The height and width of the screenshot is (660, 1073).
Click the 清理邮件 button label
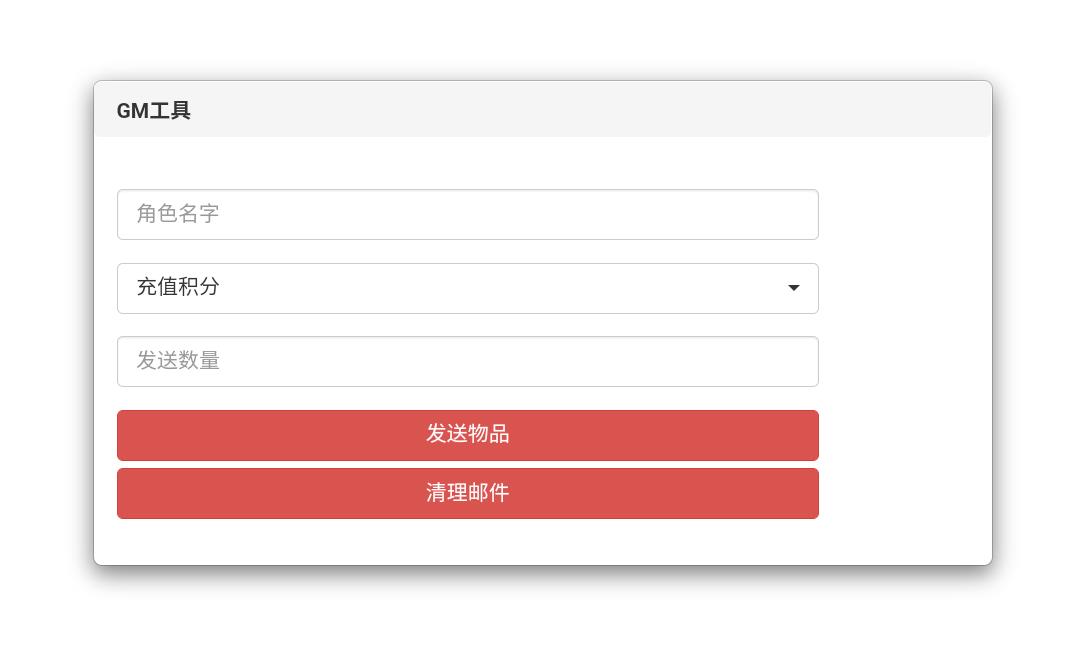(467, 493)
